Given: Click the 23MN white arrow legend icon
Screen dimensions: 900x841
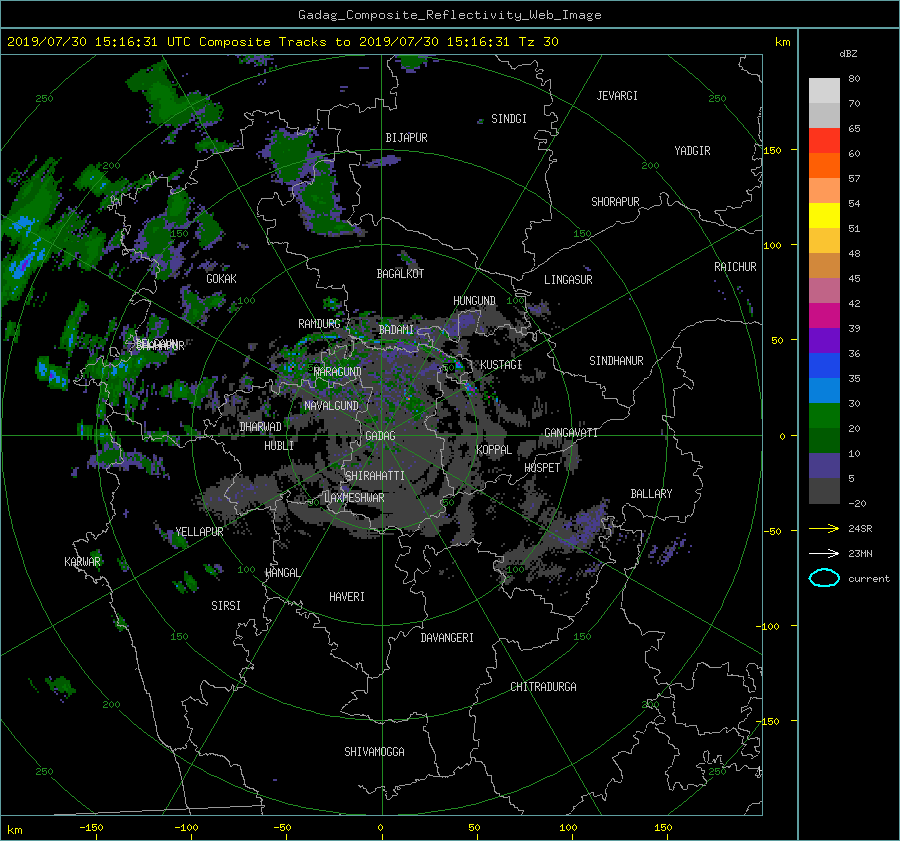Looking at the screenshot, I should pos(824,553).
